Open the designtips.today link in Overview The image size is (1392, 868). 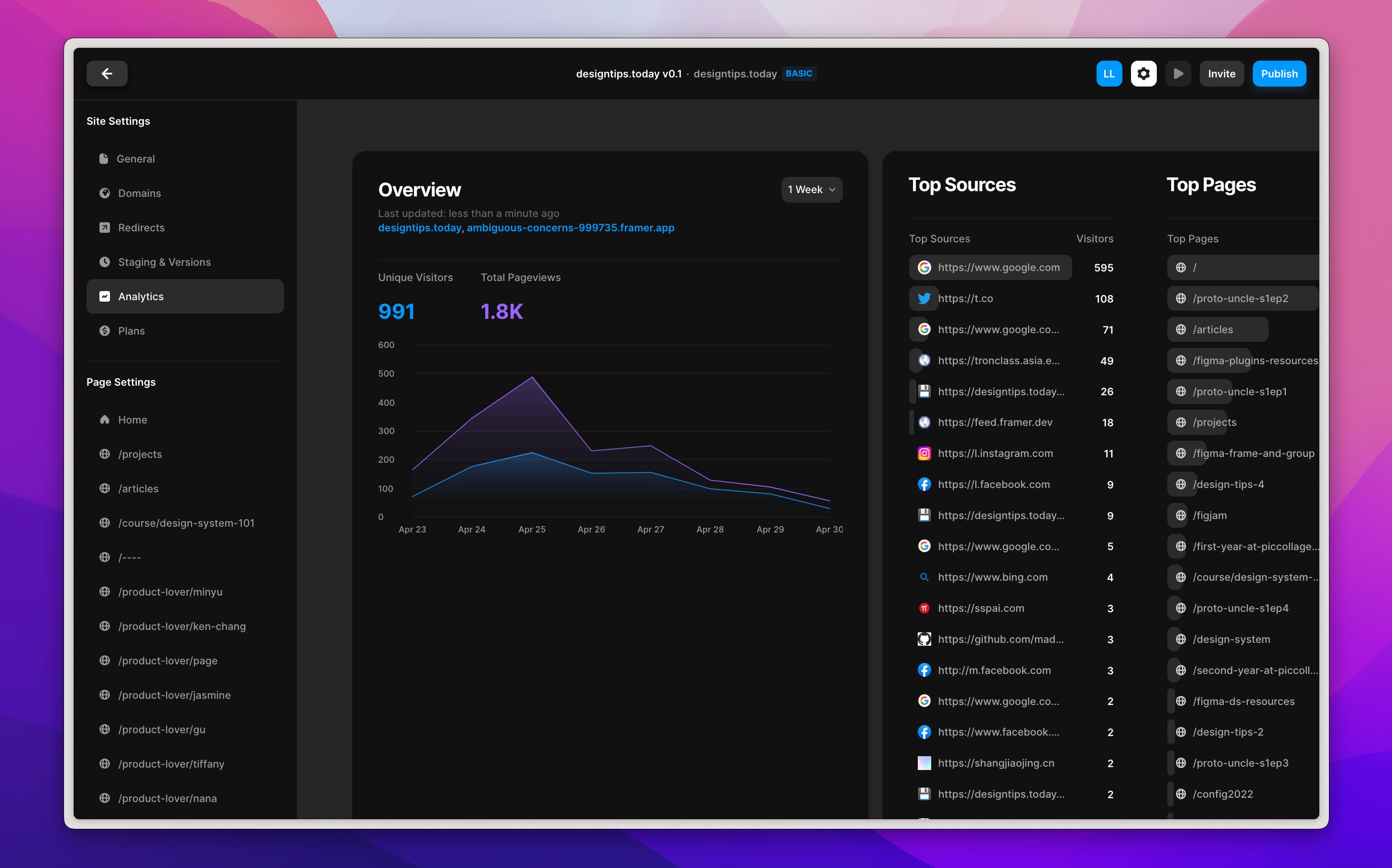click(x=420, y=228)
